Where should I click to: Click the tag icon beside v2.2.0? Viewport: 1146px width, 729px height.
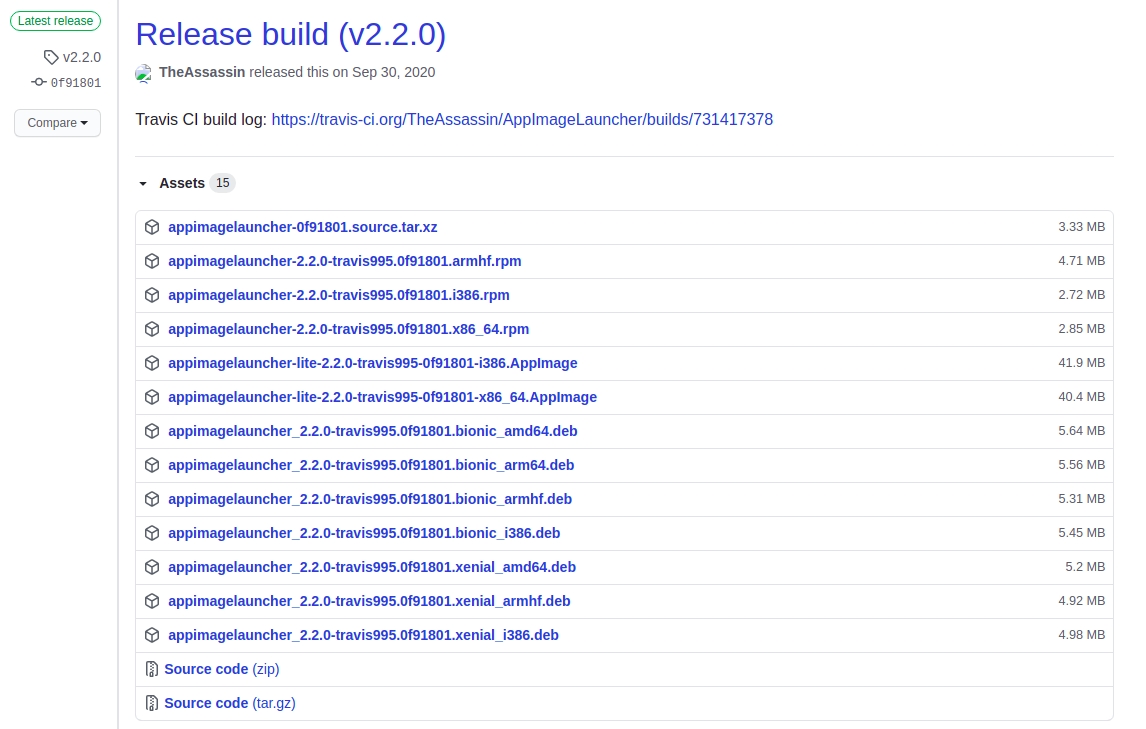click(51, 57)
